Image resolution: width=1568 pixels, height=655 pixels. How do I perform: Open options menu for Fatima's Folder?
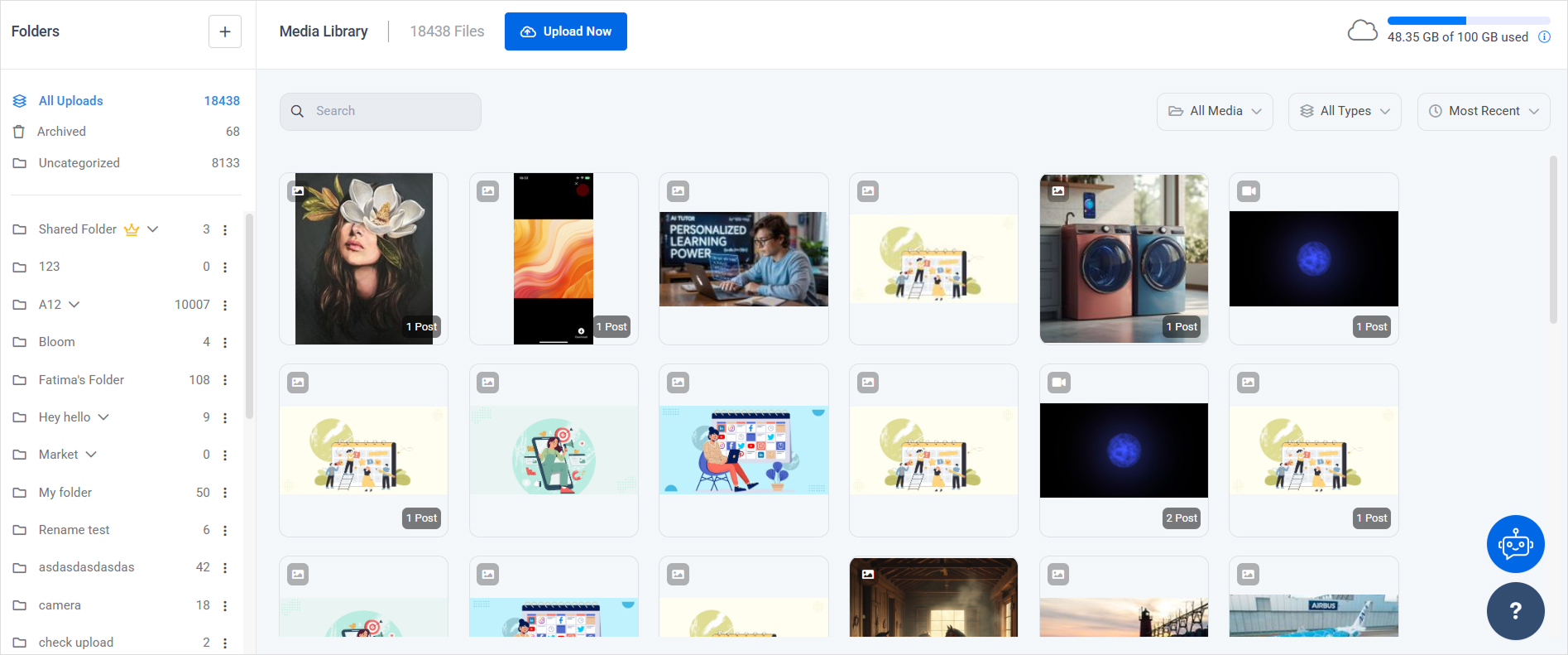click(x=225, y=380)
